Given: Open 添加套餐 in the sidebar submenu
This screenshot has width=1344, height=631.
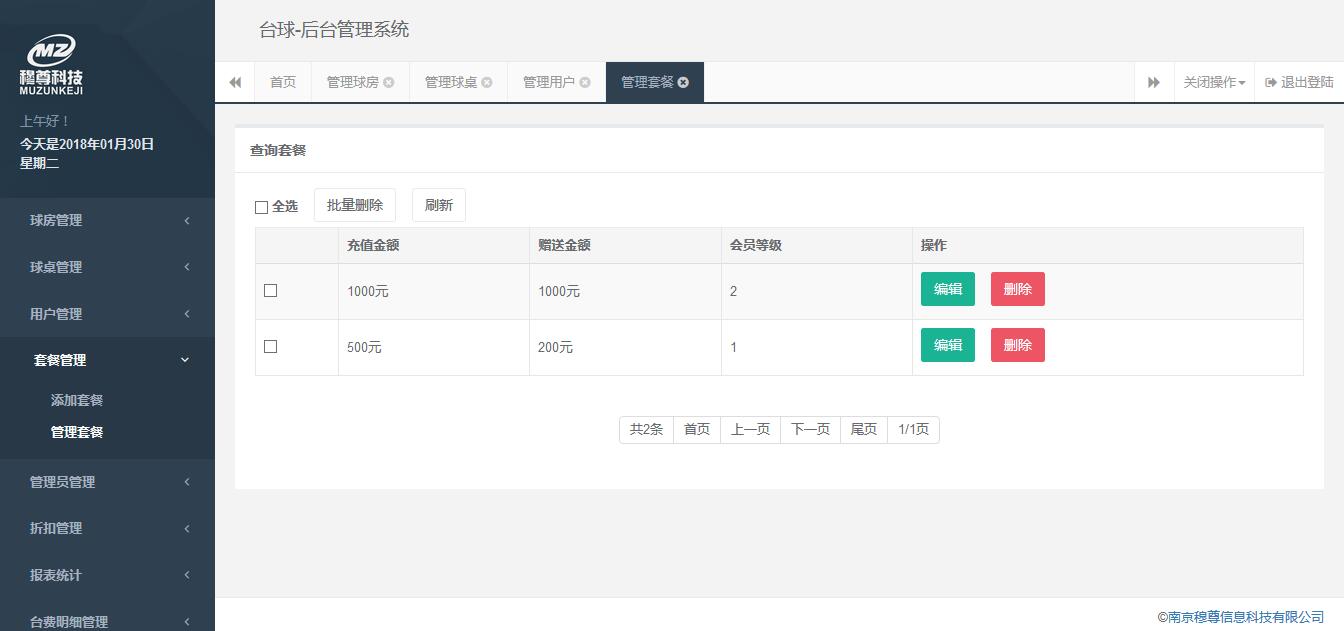Looking at the screenshot, I should click(77, 400).
